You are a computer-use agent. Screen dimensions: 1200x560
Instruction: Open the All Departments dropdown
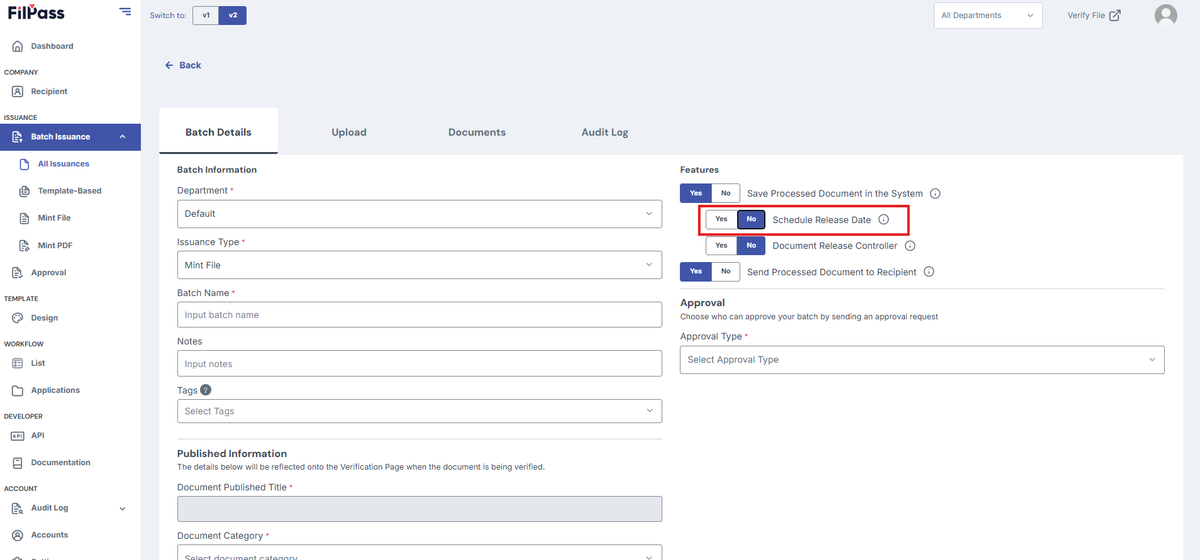pyautogui.click(x=988, y=15)
